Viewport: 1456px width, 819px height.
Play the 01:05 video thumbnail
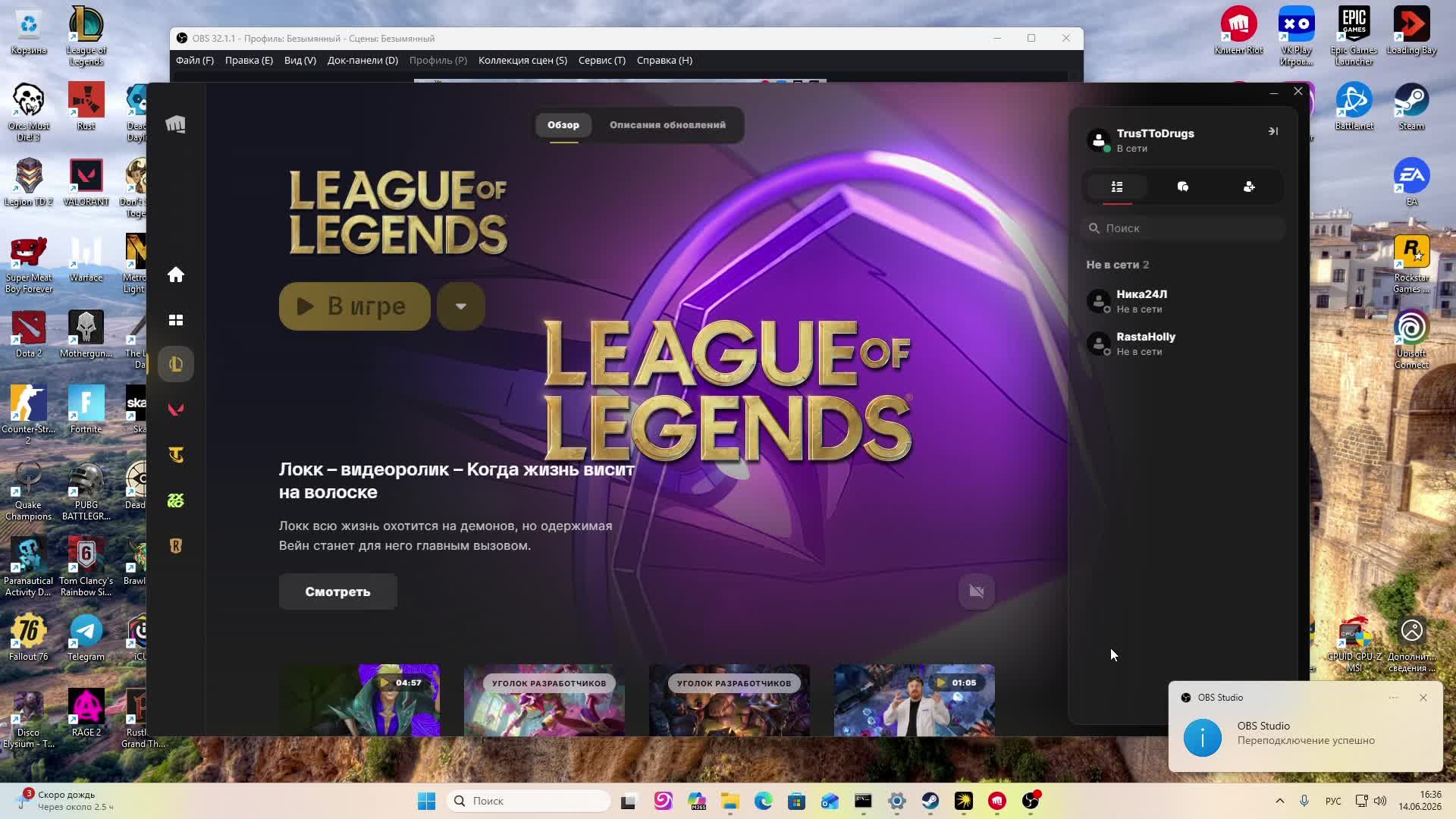(x=915, y=700)
